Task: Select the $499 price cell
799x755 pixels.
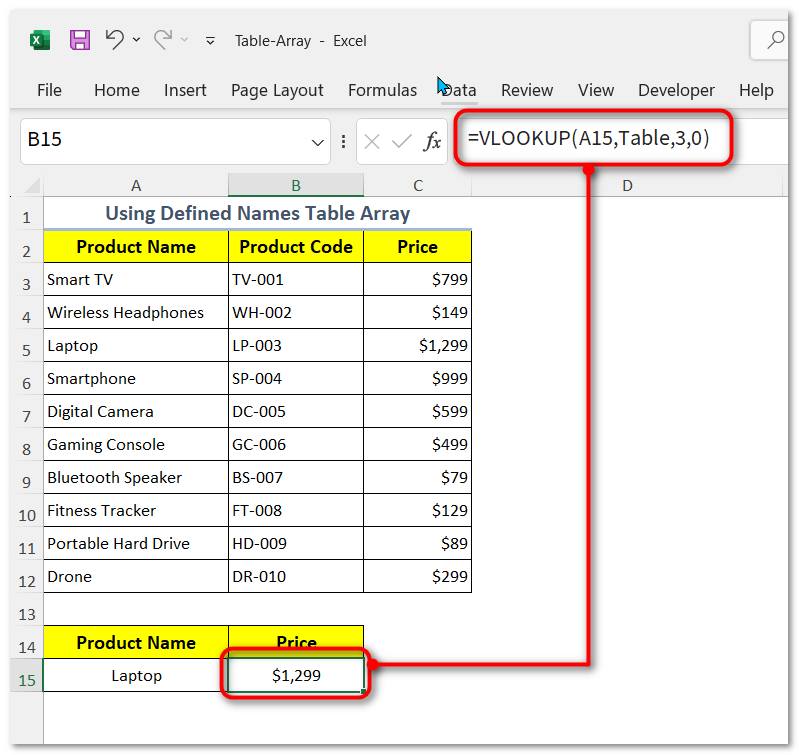Action: click(417, 444)
